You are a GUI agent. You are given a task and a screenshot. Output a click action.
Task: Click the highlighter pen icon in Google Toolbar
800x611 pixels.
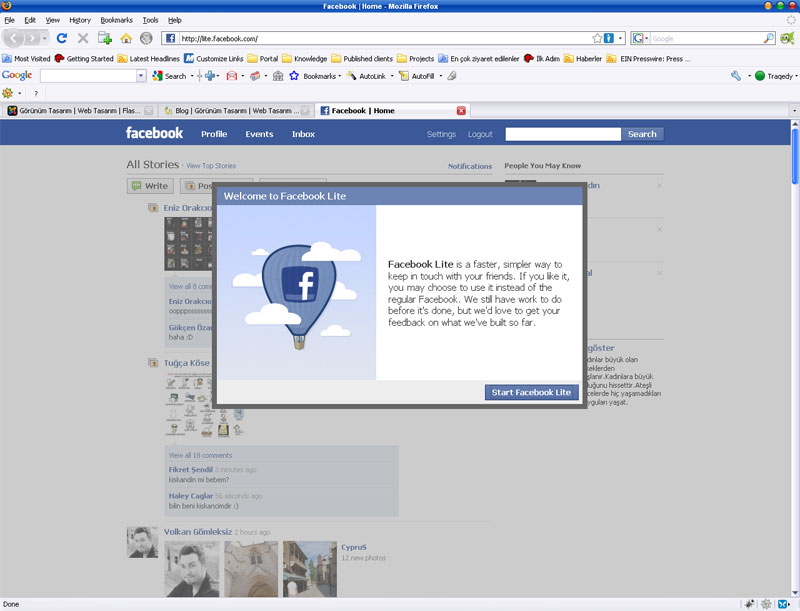452,76
